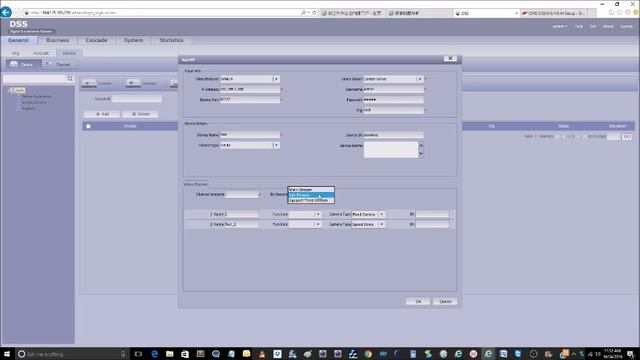Viewport: 640px width, 360px height.
Task: Click the IP Address input field
Action: click(x=250, y=89)
